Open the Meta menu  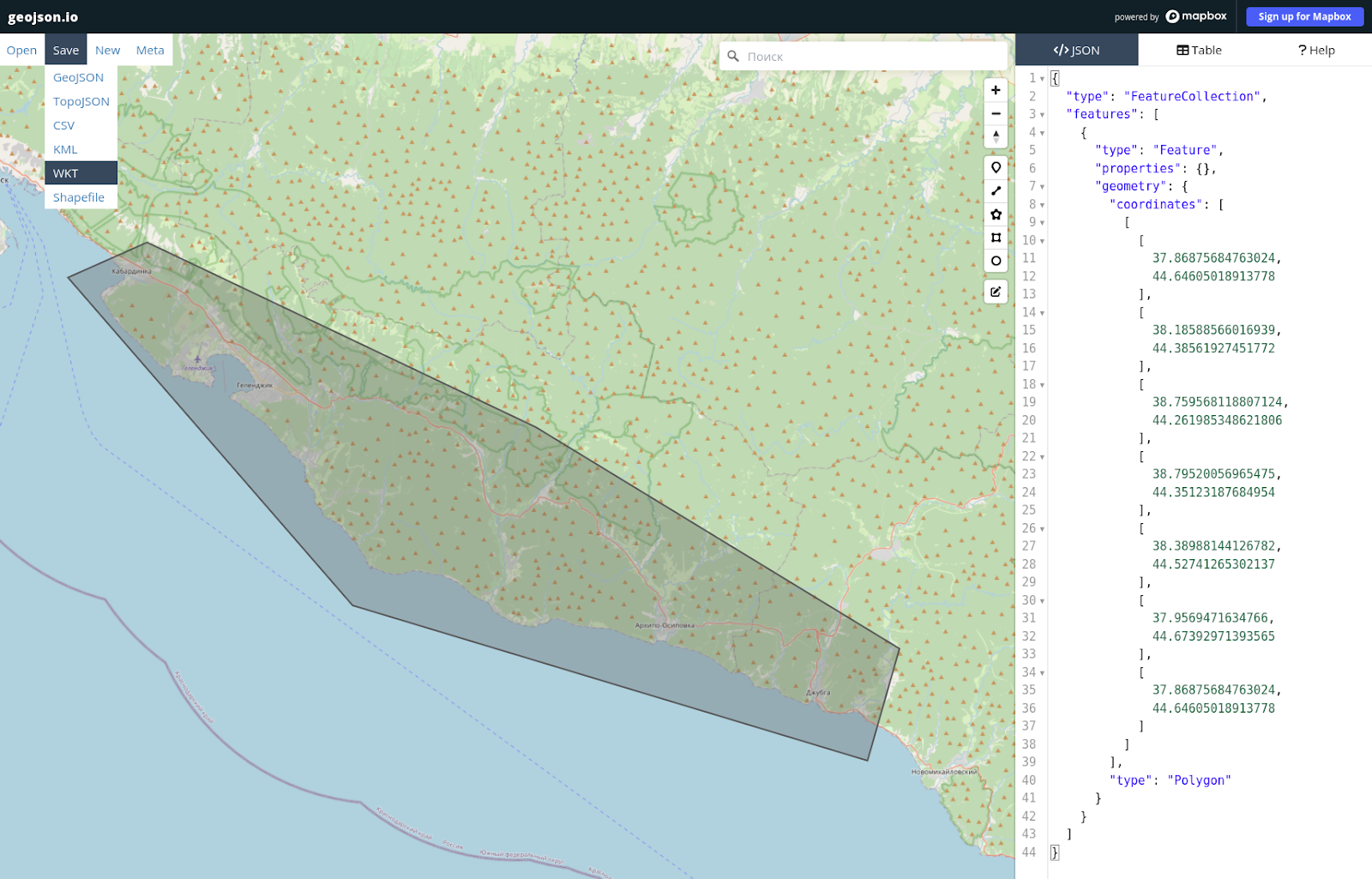tap(150, 51)
